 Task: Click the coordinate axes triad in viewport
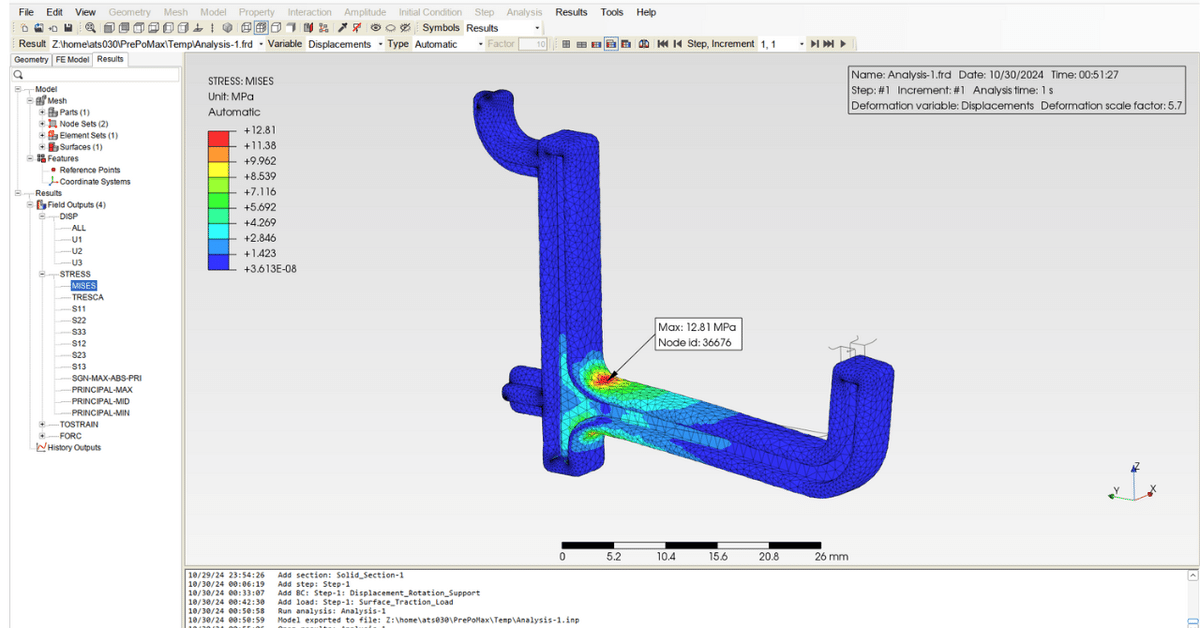pos(1133,484)
